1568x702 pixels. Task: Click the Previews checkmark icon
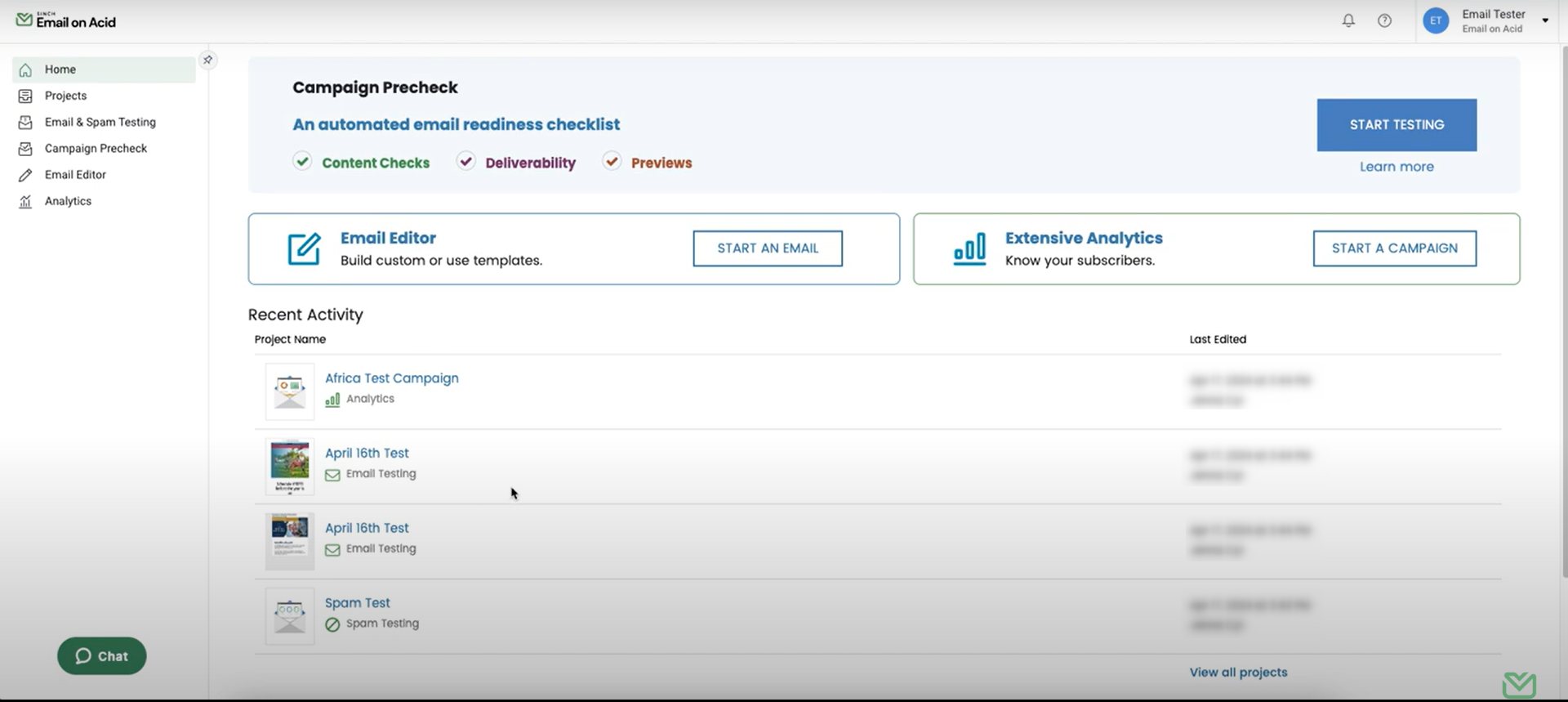[x=612, y=161]
